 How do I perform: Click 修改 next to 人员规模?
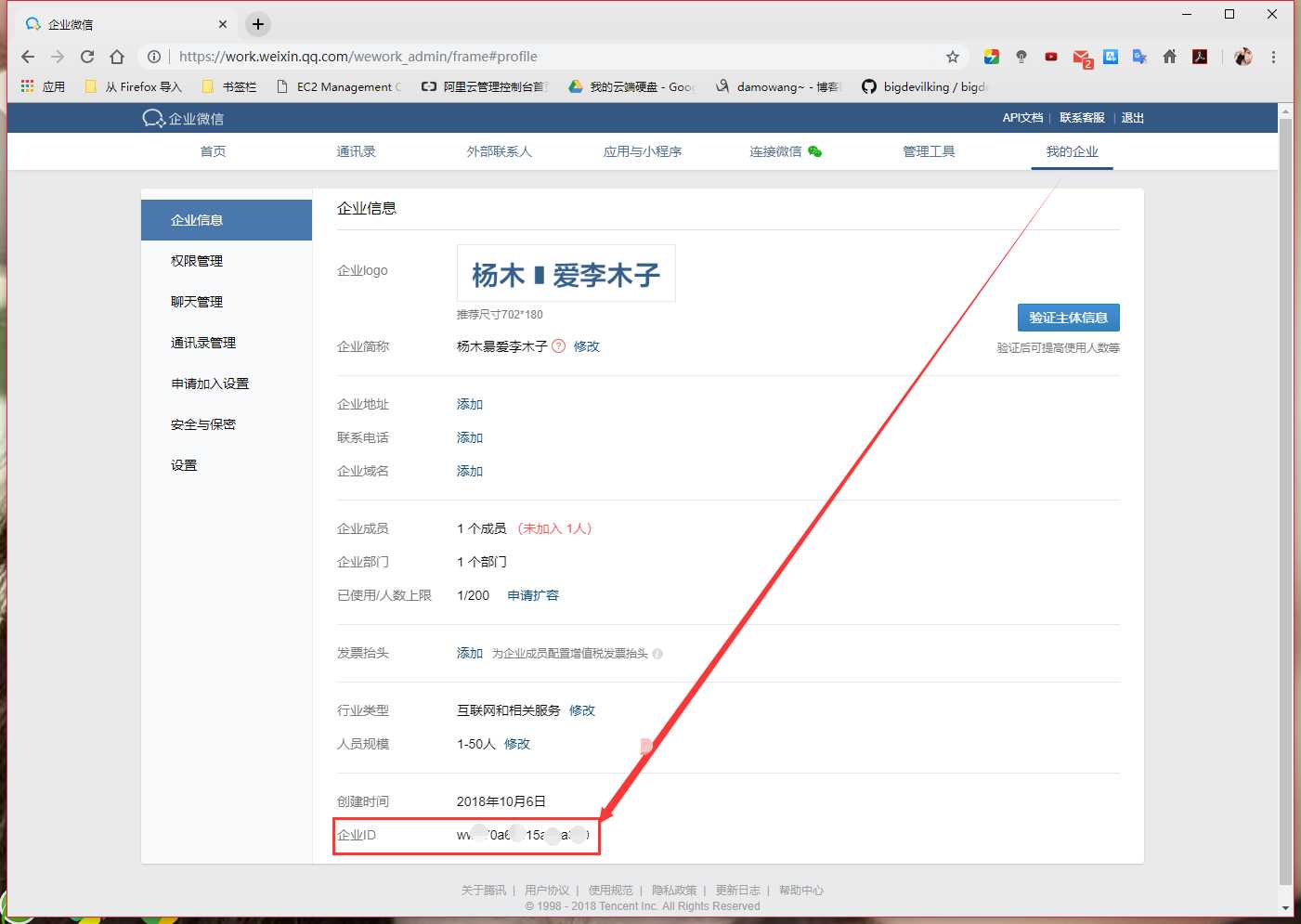point(517,744)
